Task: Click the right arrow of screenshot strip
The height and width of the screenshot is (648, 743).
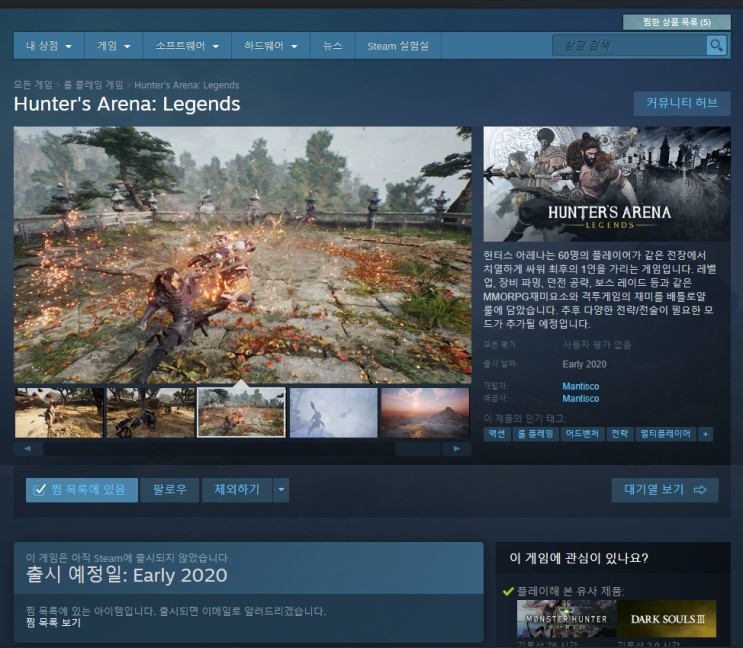Action: pyautogui.click(x=457, y=449)
